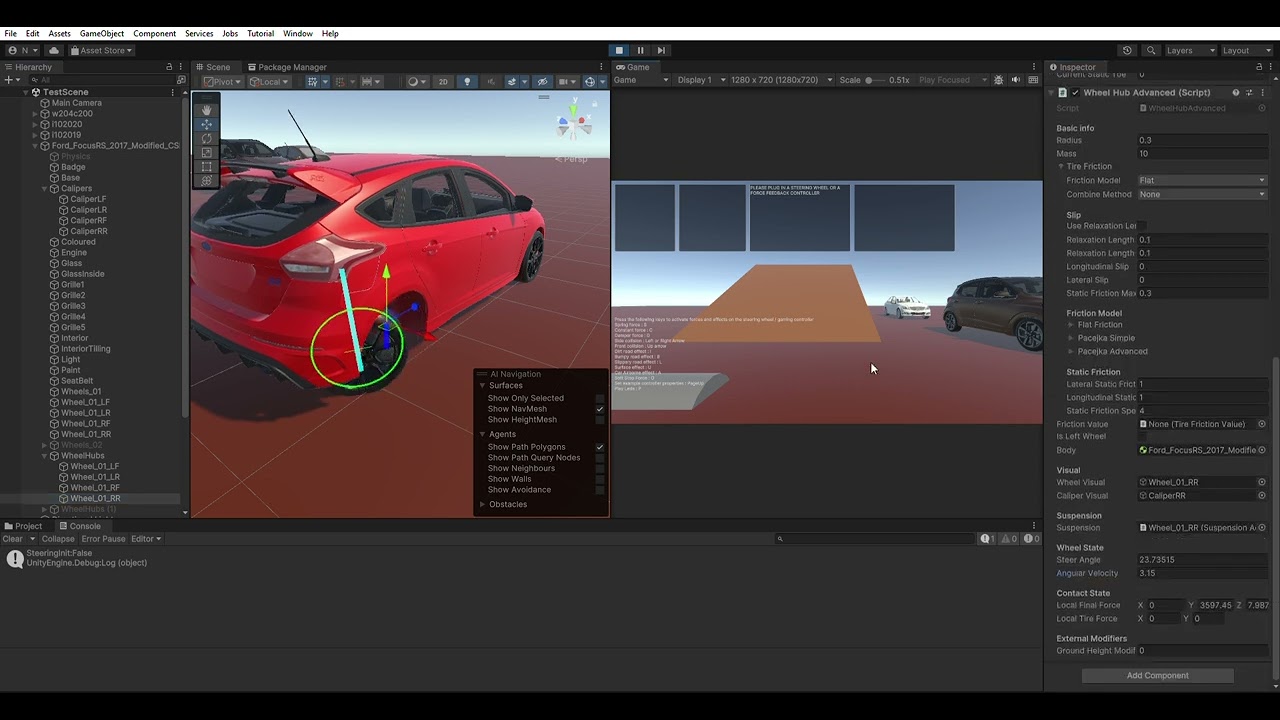Click the Step Frame icon next to Pause
Image resolution: width=1280 pixels, height=720 pixels.
pyautogui.click(x=661, y=50)
